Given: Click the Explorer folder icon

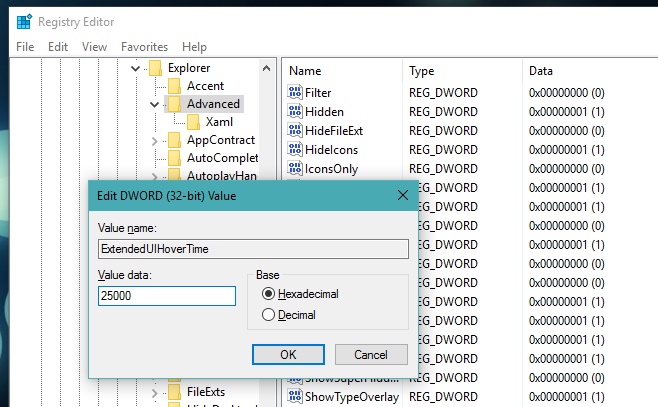Looking at the screenshot, I should [x=155, y=68].
